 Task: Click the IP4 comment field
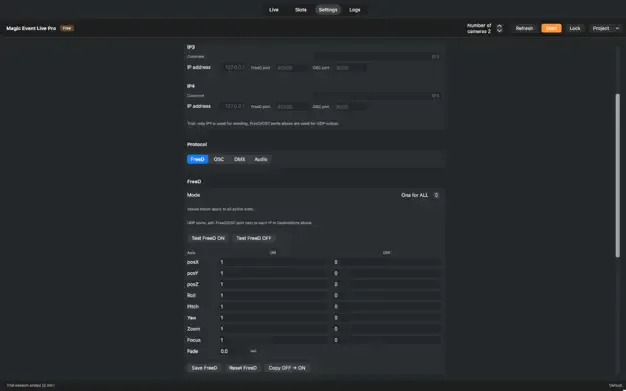[x=377, y=96]
